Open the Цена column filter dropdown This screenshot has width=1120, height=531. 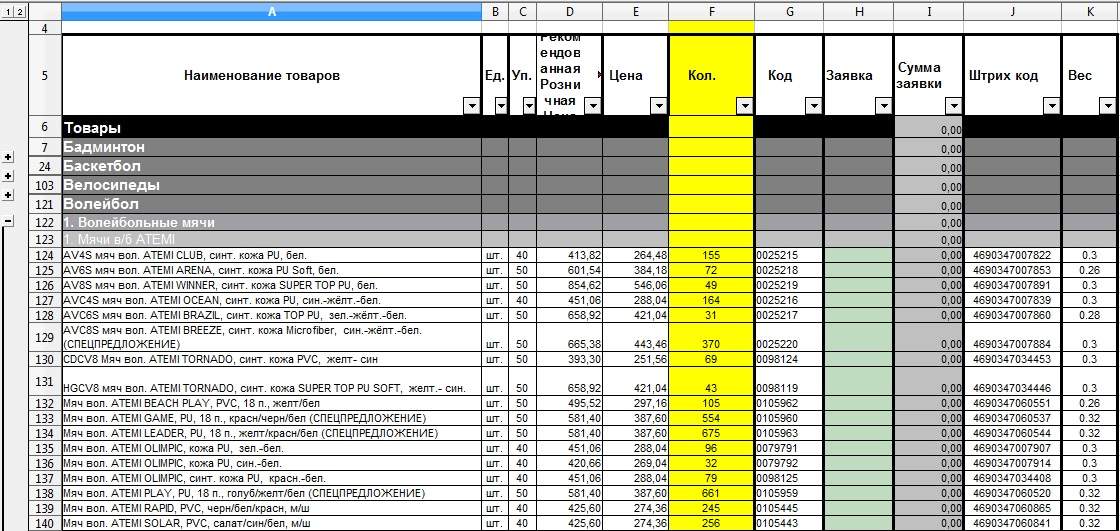tap(659, 106)
